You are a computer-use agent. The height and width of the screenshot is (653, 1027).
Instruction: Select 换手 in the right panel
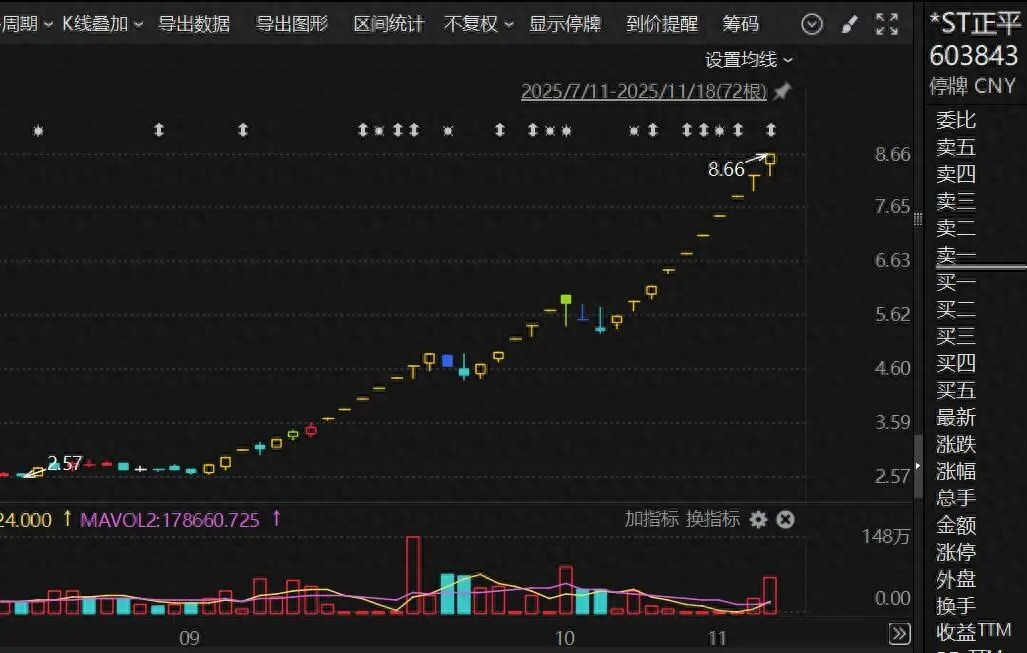coord(955,604)
